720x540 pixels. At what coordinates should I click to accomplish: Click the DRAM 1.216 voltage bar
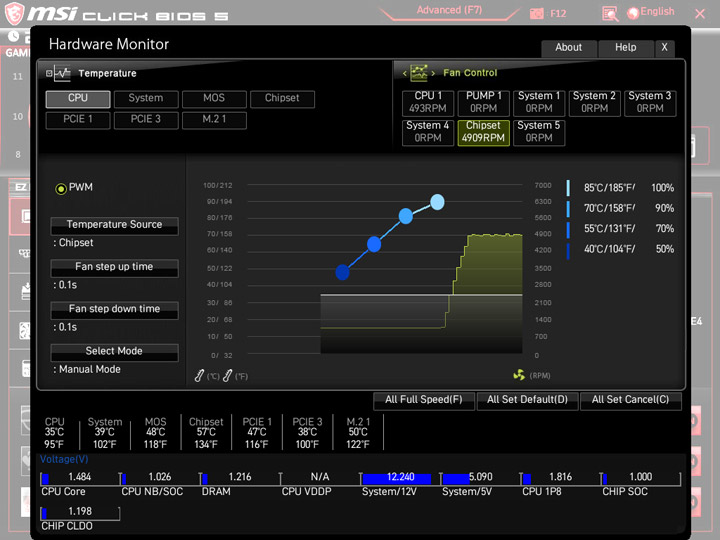tap(240, 478)
